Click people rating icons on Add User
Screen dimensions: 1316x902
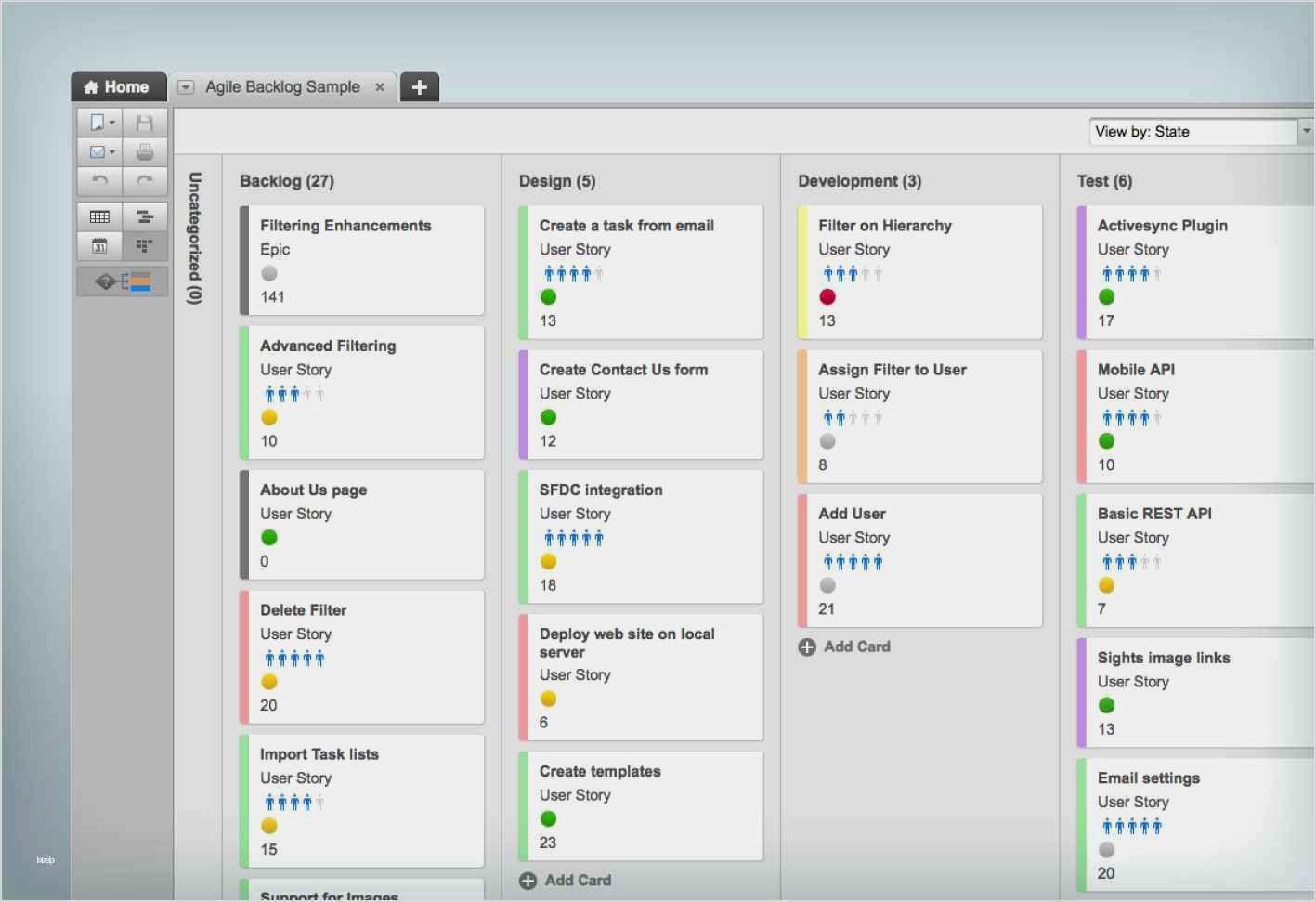853,562
